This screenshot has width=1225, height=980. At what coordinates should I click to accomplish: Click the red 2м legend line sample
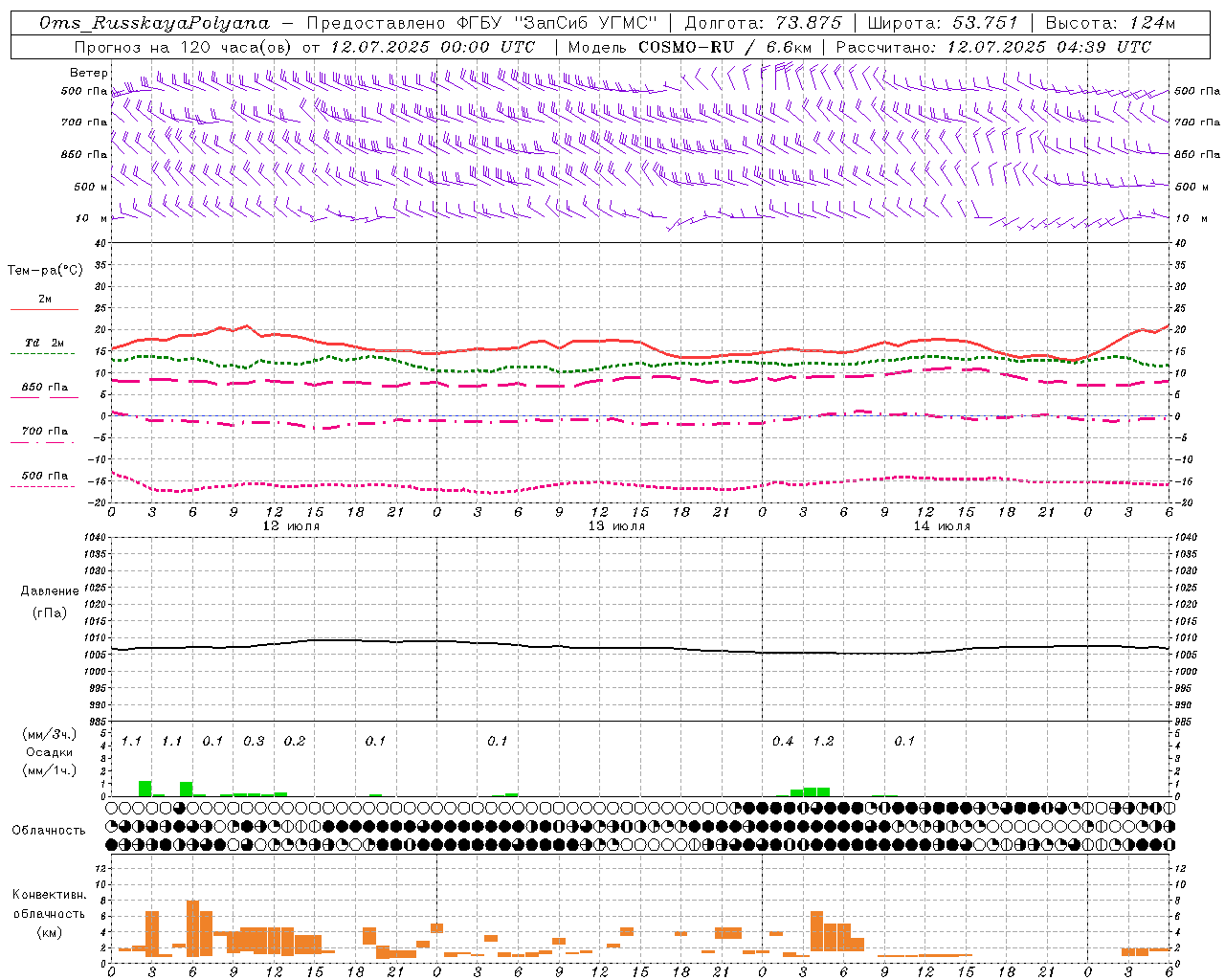point(44,310)
